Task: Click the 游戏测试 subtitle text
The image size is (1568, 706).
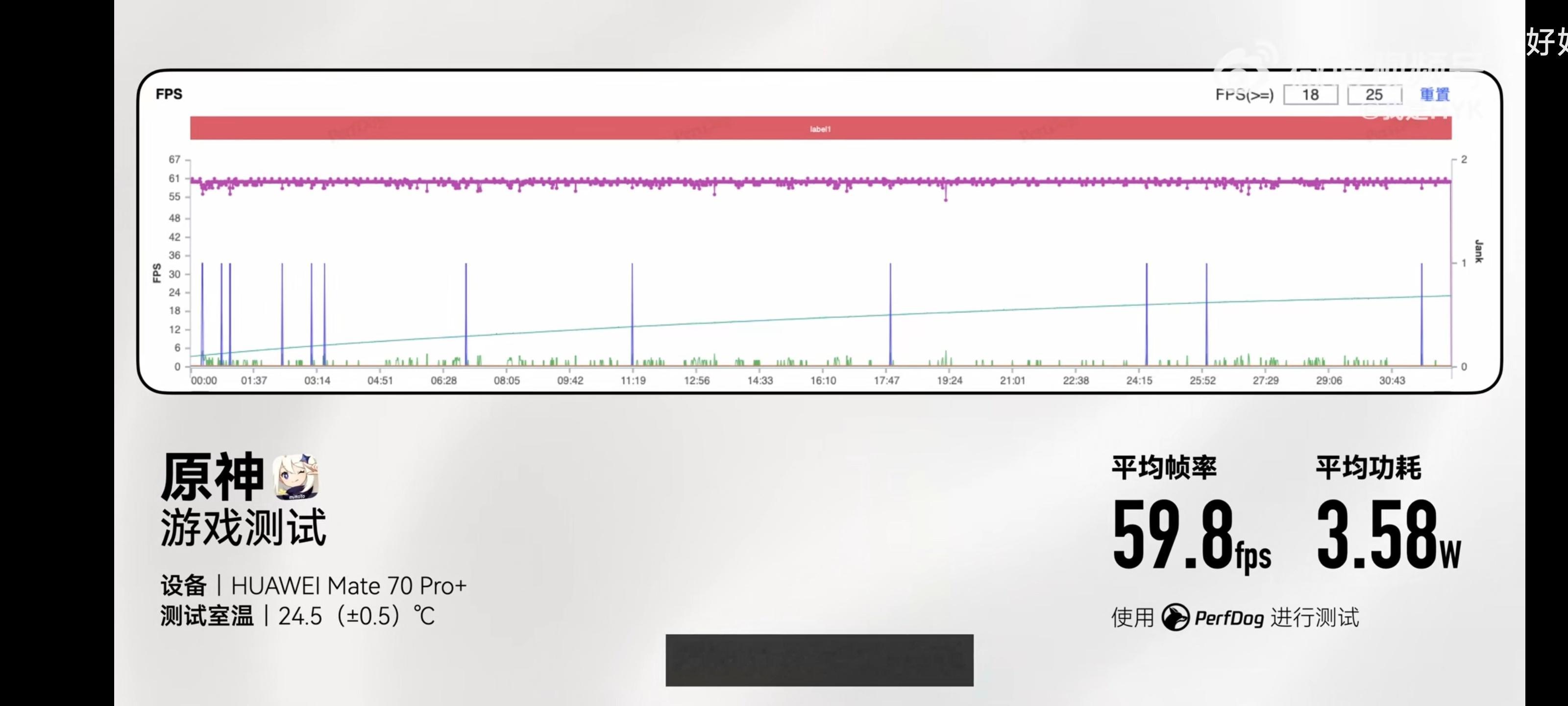Action: [244, 527]
